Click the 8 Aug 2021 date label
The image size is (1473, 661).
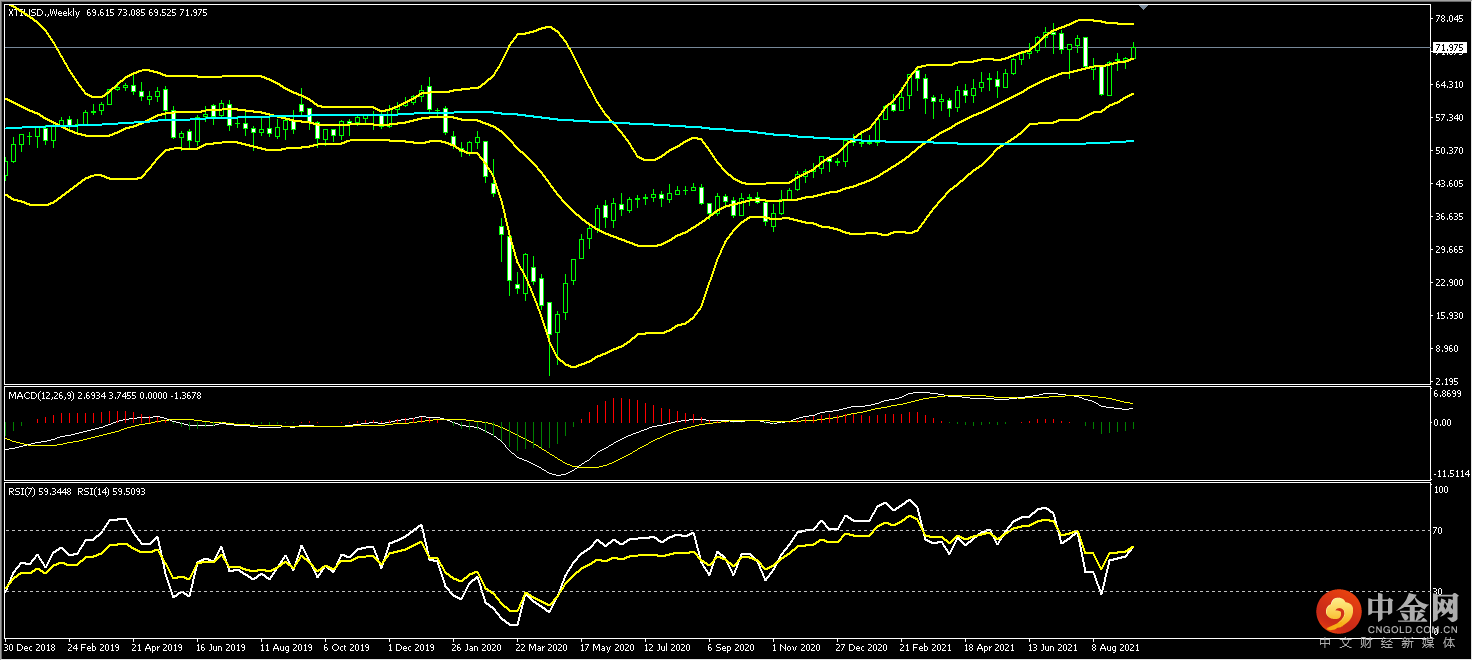click(x=1113, y=647)
